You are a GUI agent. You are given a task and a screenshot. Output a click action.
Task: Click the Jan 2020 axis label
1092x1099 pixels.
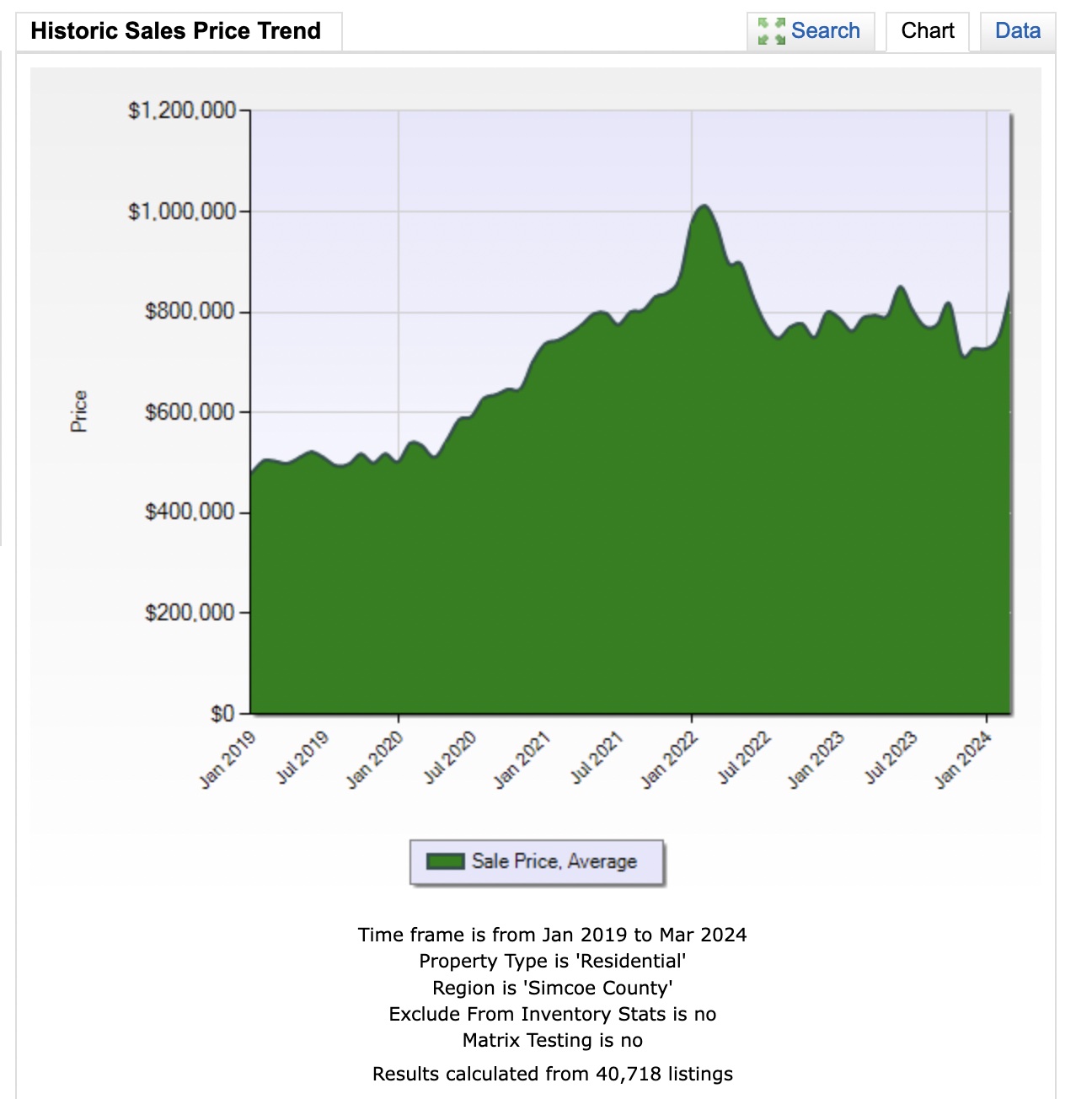tap(375, 759)
